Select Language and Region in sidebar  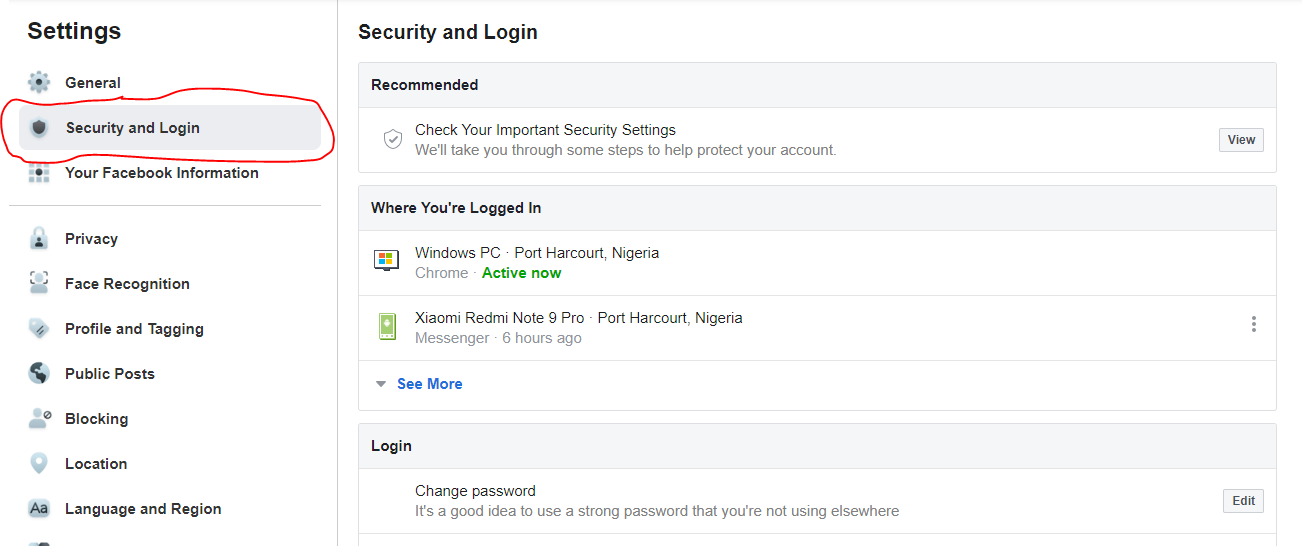click(143, 509)
